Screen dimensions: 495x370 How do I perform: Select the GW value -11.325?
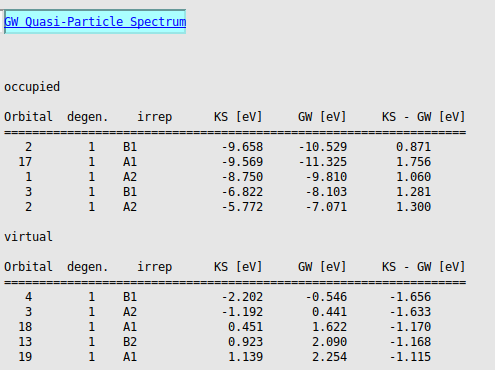[x=323, y=162]
